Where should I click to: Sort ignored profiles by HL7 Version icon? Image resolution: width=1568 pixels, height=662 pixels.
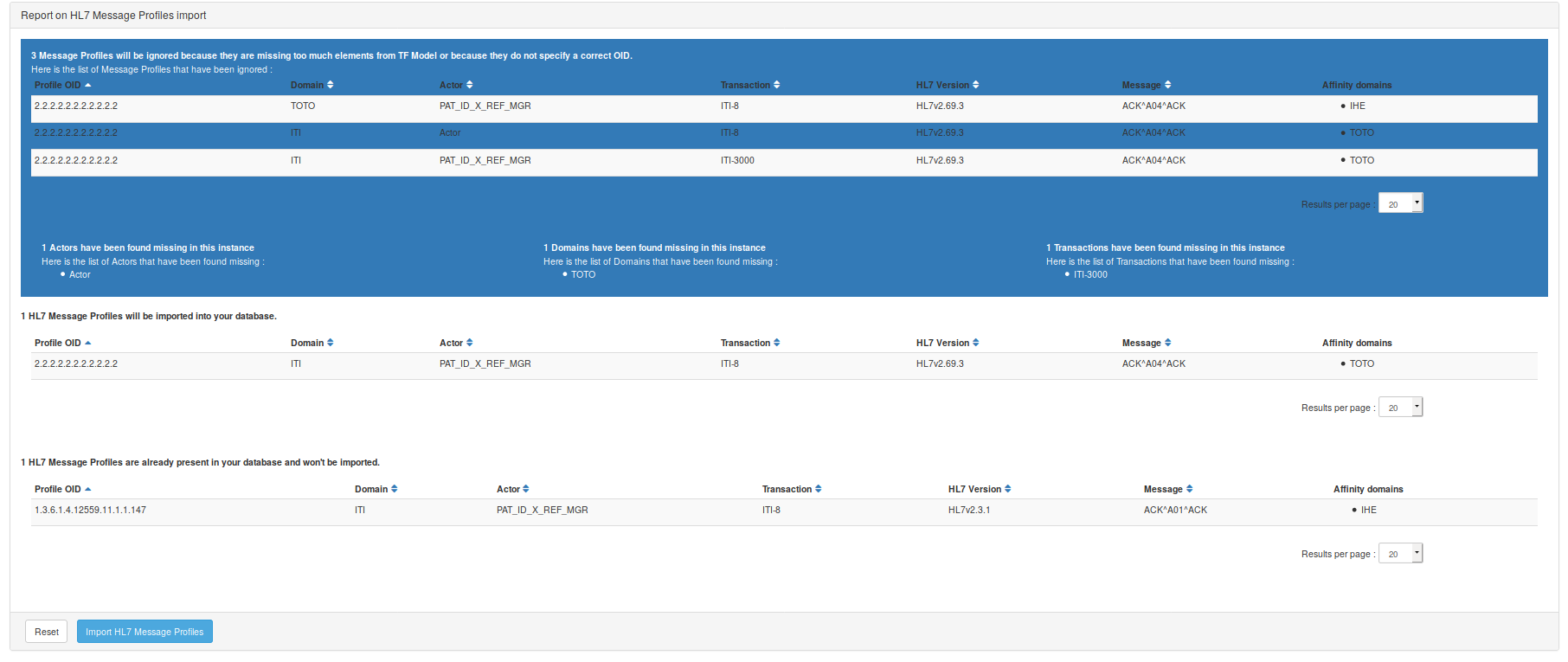tap(975, 85)
